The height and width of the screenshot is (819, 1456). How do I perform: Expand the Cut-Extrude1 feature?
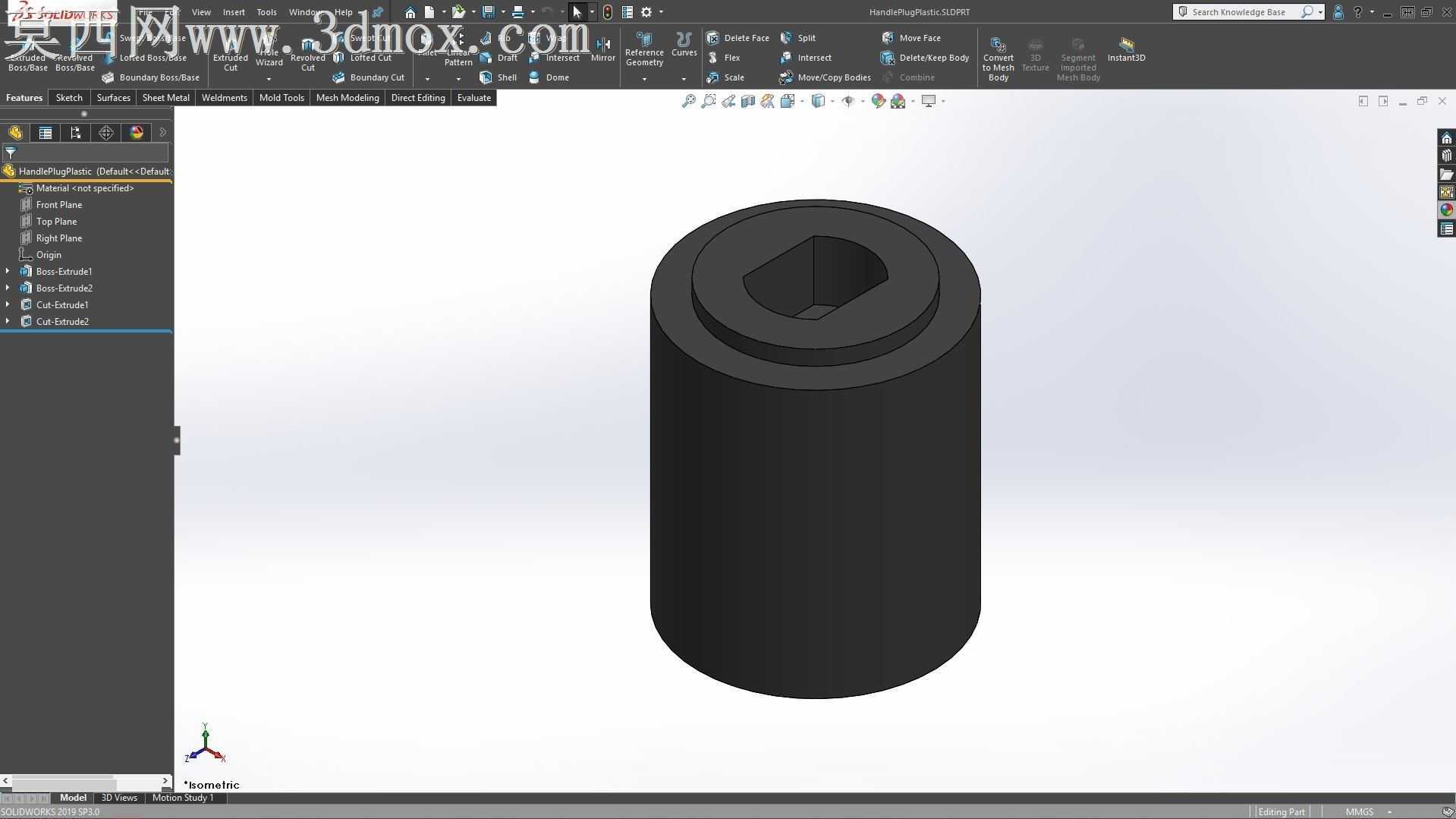click(x=8, y=304)
